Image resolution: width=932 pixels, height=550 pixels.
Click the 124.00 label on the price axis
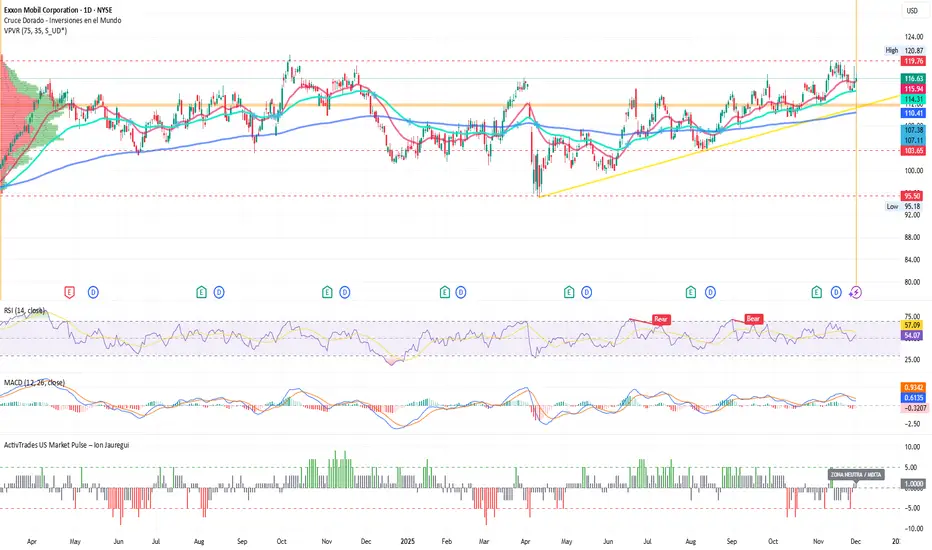[914, 37]
